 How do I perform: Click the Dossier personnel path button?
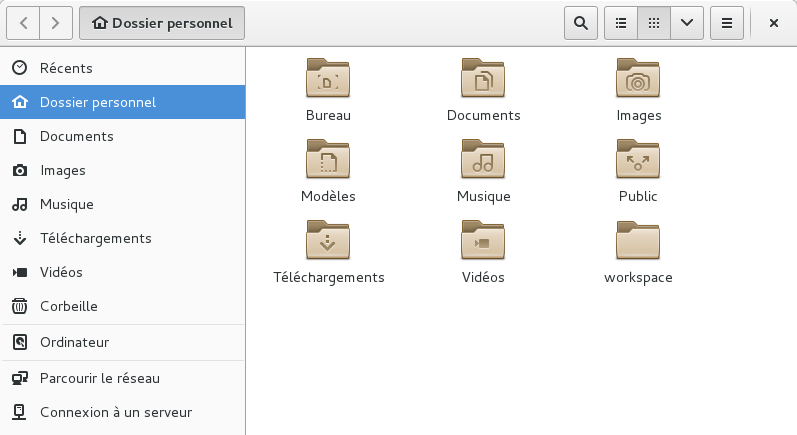click(x=162, y=23)
